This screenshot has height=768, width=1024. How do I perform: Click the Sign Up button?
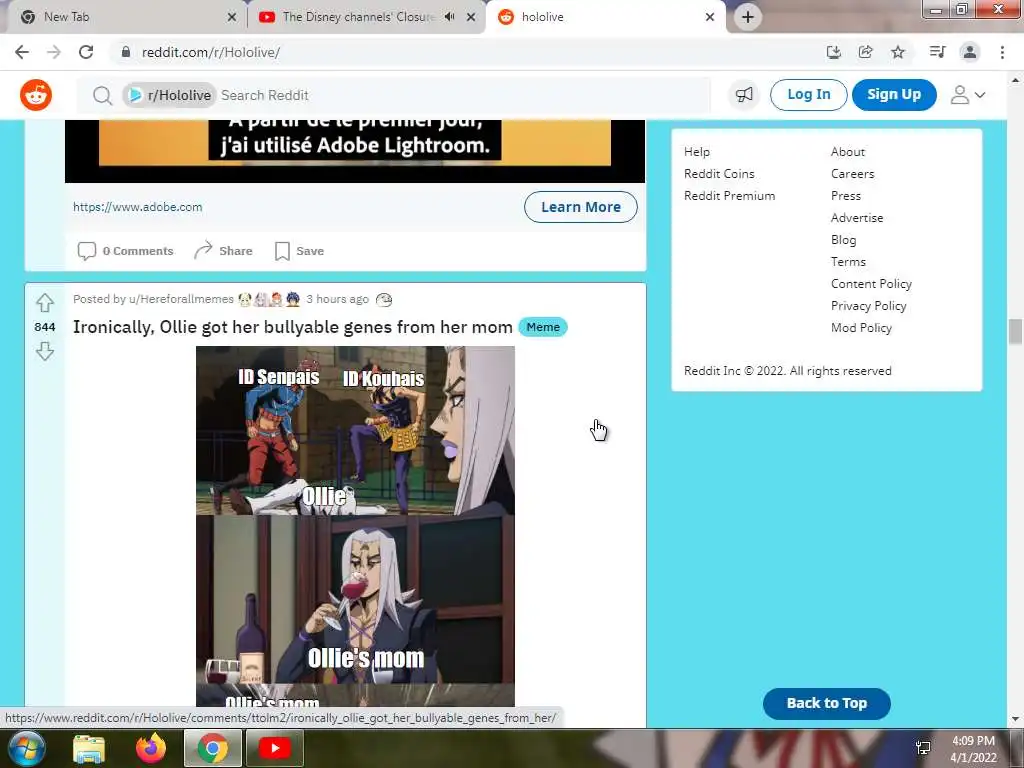(x=894, y=95)
